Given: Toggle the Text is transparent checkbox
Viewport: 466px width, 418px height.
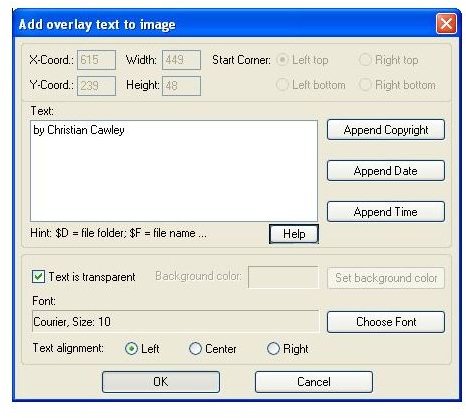Looking at the screenshot, I should (38, 277).
